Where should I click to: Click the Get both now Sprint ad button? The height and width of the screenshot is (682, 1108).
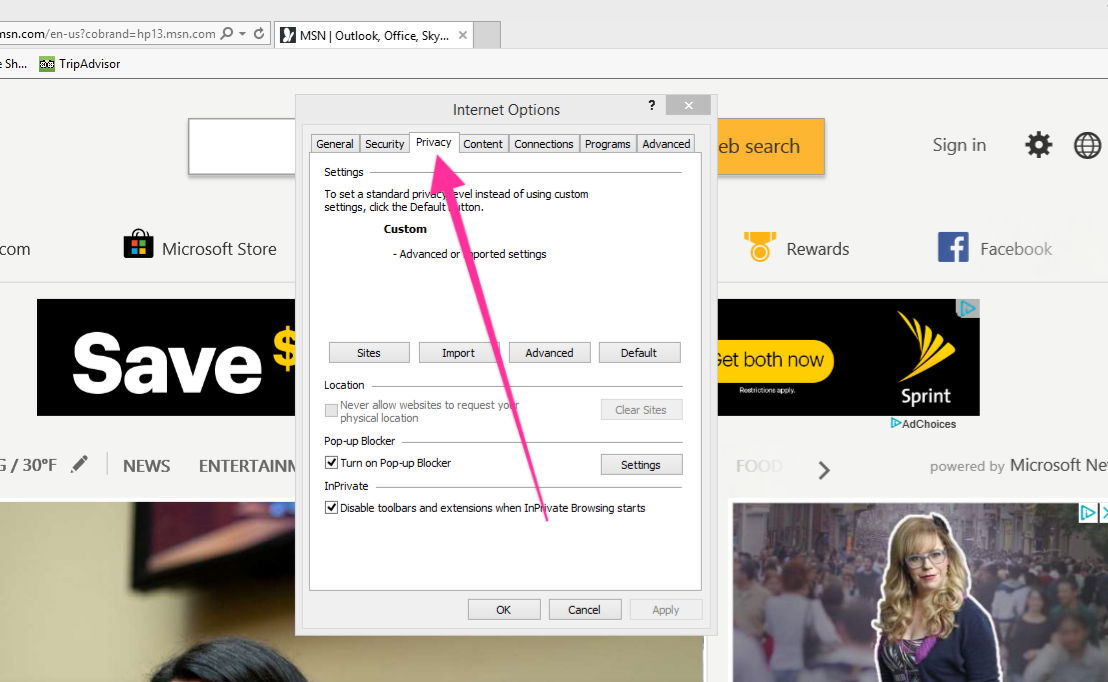(774, 360)
